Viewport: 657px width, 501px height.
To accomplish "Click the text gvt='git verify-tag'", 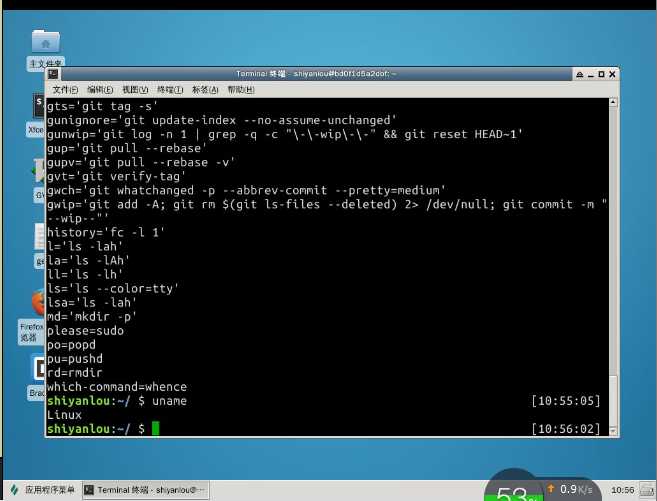I will (116, 177).
